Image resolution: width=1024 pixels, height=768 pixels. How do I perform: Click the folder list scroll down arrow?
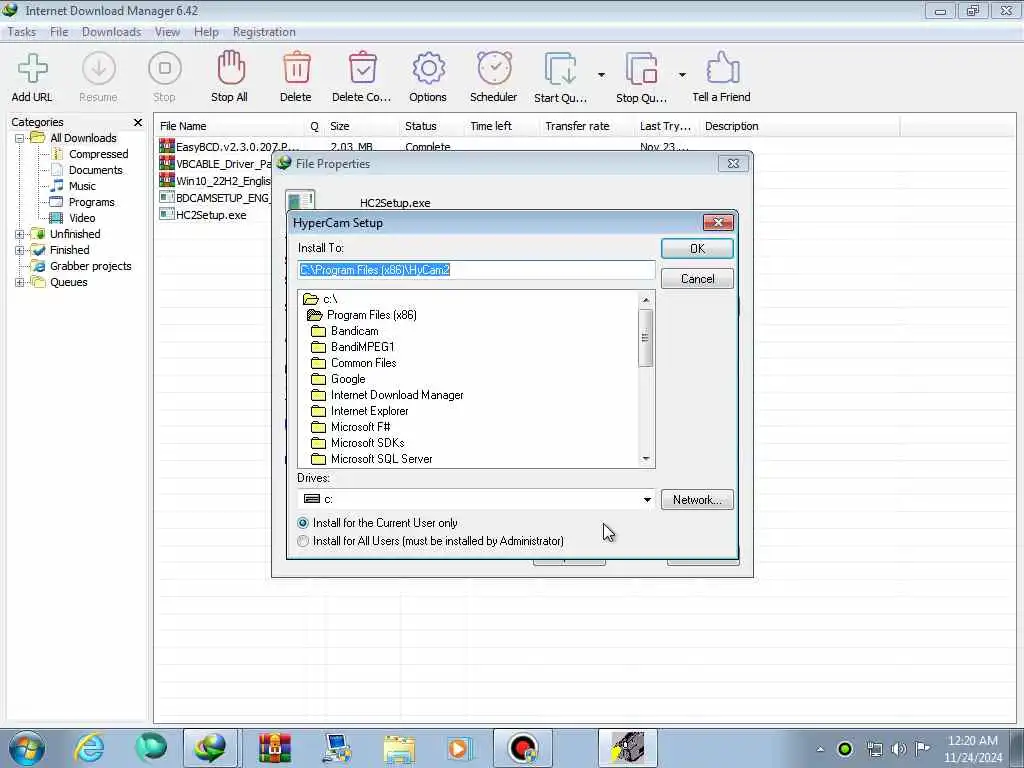coord(646,459)
